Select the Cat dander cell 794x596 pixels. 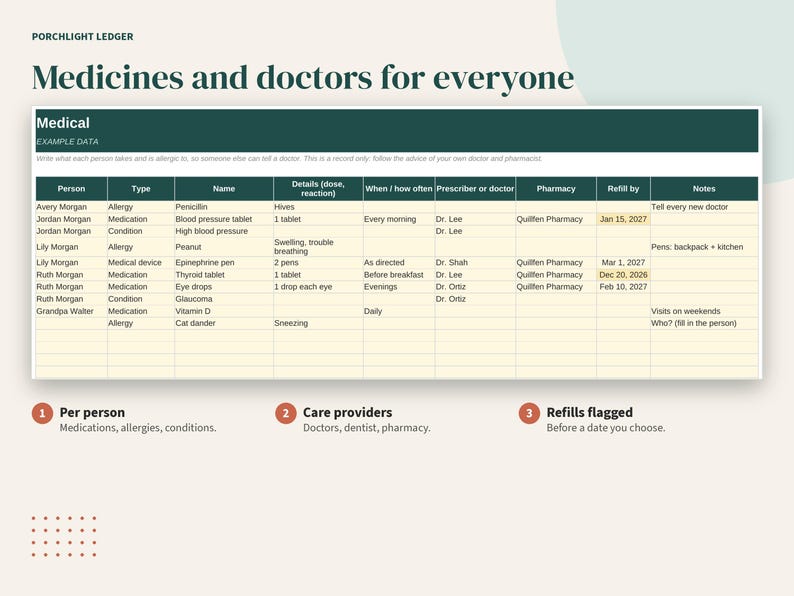tap(224, 323)
